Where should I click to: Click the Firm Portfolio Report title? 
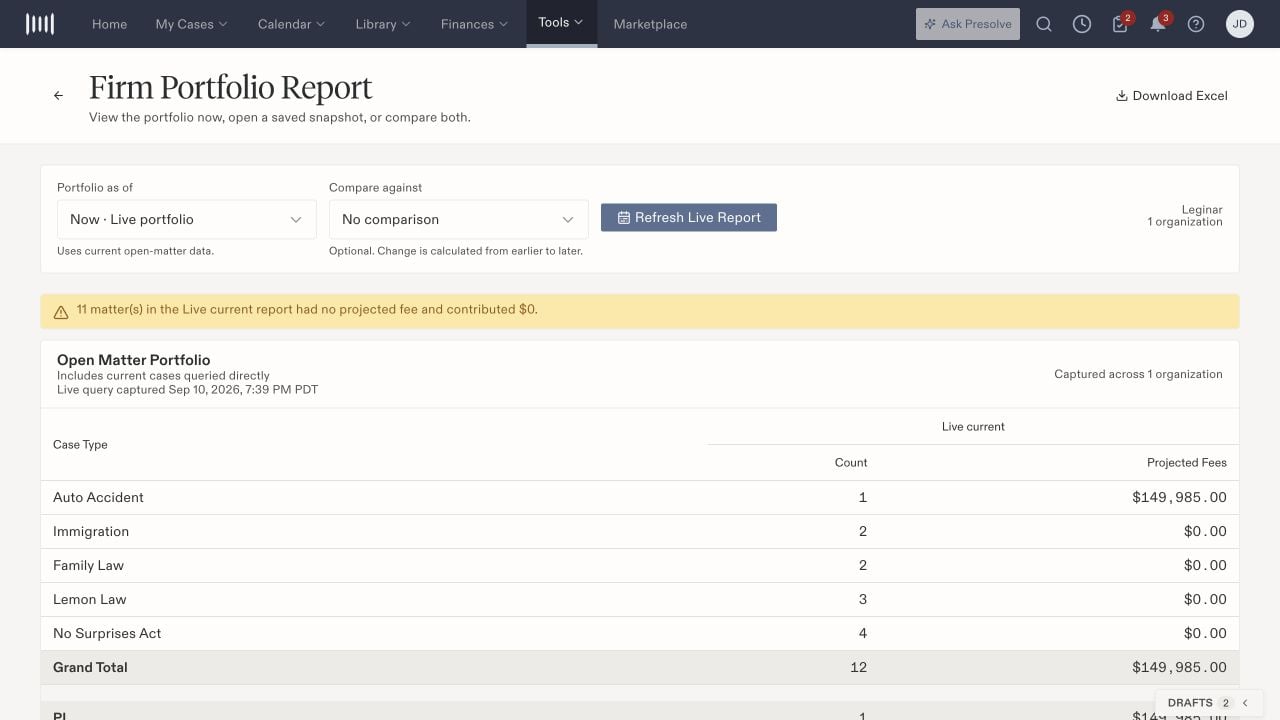(230, 88)
